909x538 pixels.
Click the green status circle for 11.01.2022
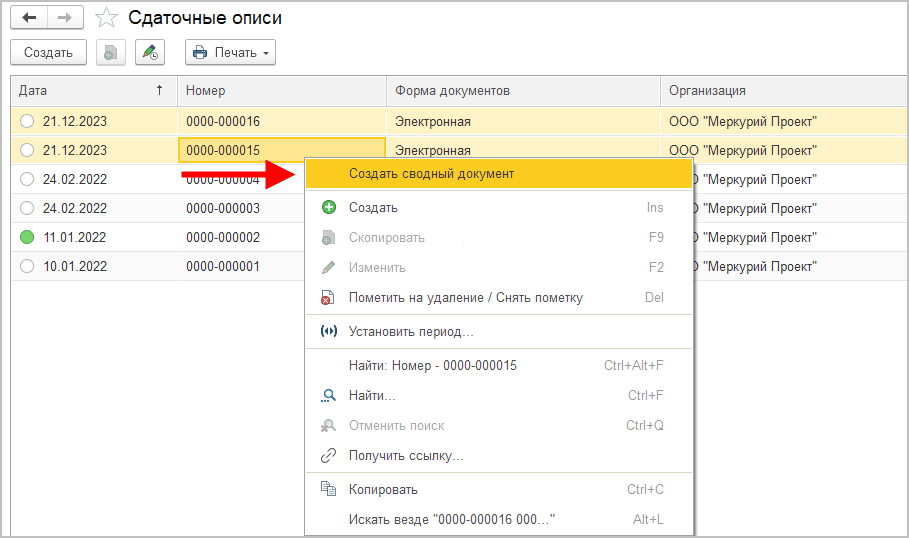27,238
